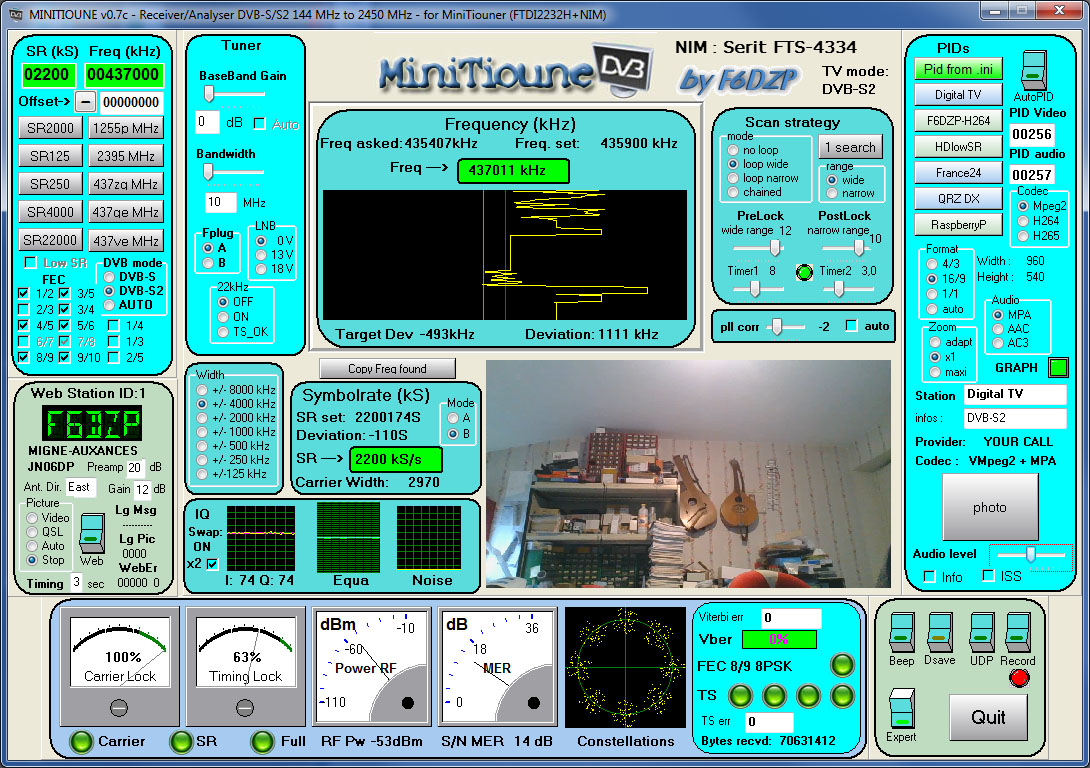Uncheck FEC 1/2 checkbox

coord(24,293)
